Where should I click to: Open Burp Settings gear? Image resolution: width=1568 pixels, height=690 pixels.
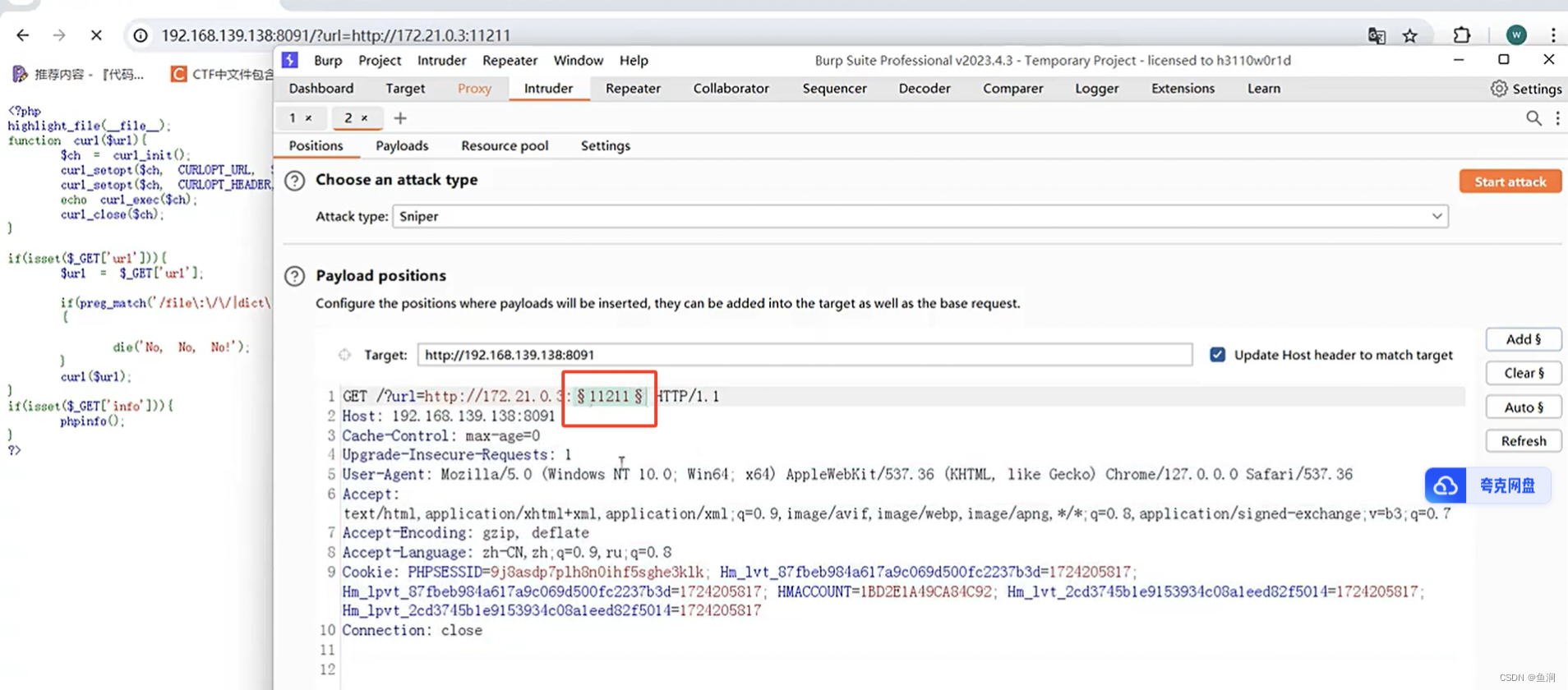point(1525,89)
